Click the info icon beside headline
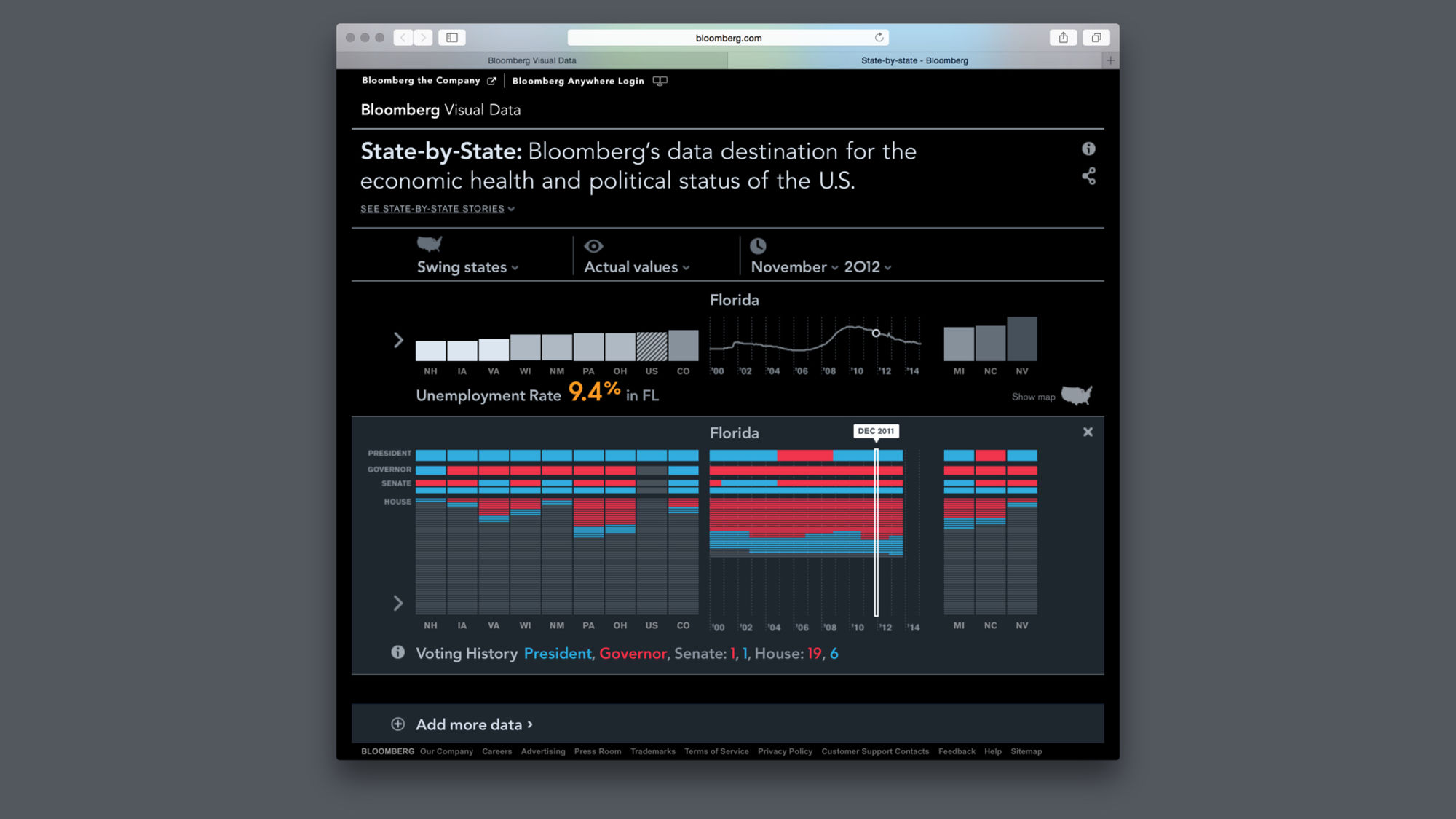 pos(1088,149)
